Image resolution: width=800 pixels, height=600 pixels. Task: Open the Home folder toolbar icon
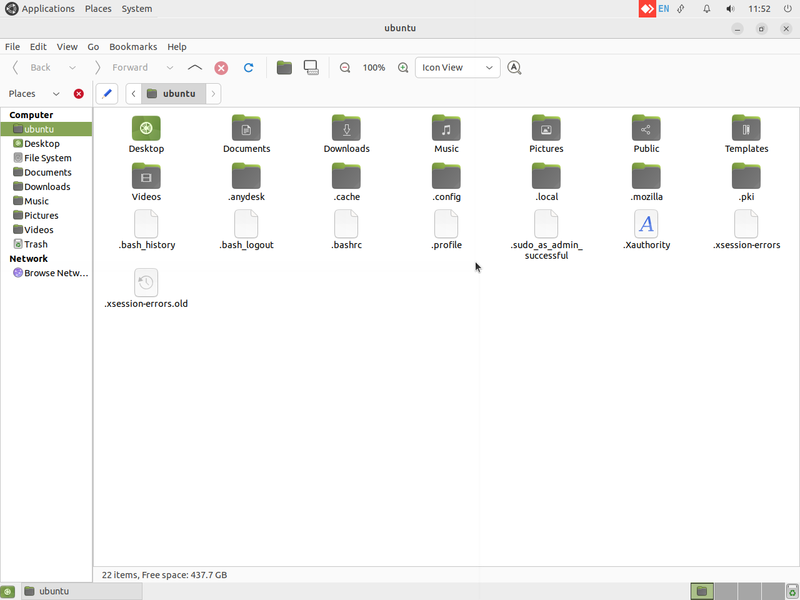point(284,68)
